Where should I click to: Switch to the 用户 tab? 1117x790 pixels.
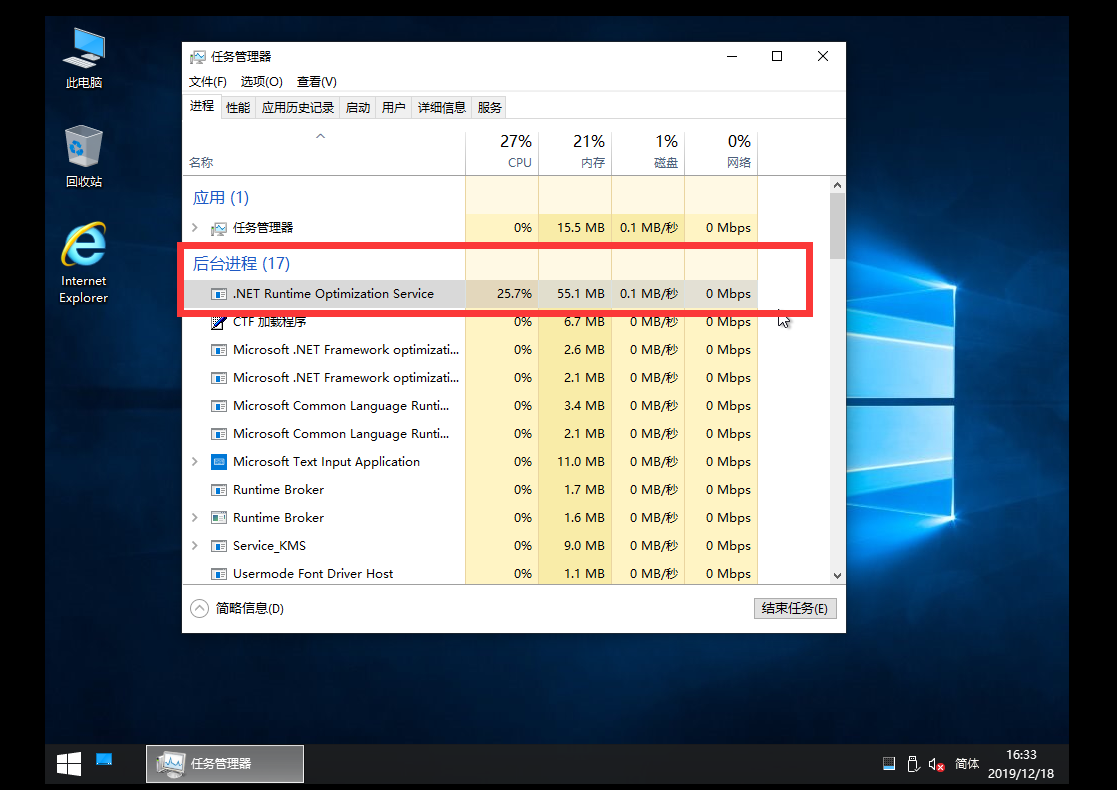coord(393,108)
